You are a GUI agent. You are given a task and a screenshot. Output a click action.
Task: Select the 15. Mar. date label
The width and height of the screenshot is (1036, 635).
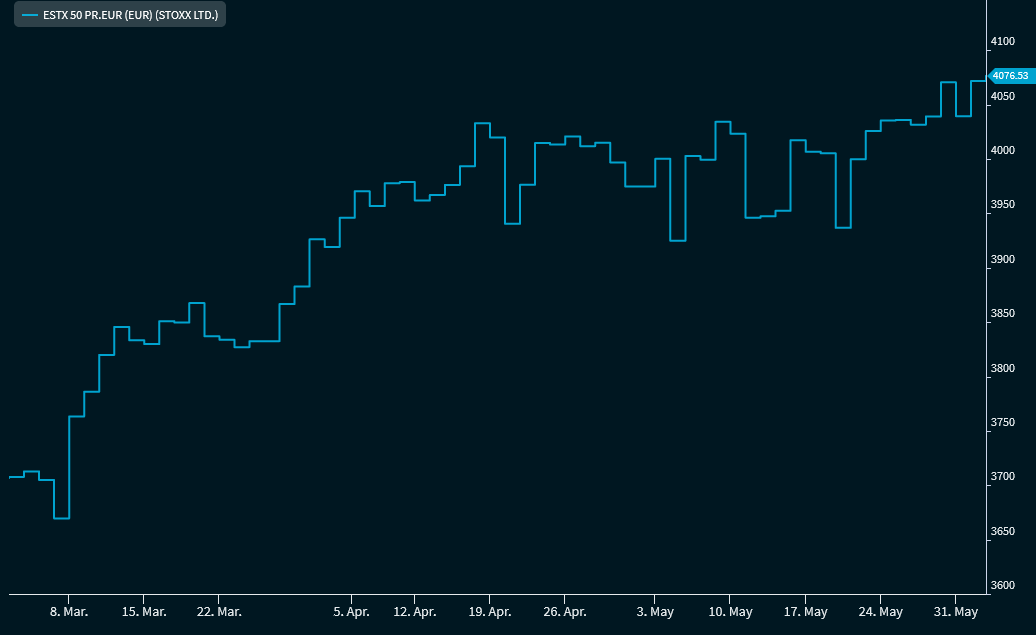coord(144,611)
